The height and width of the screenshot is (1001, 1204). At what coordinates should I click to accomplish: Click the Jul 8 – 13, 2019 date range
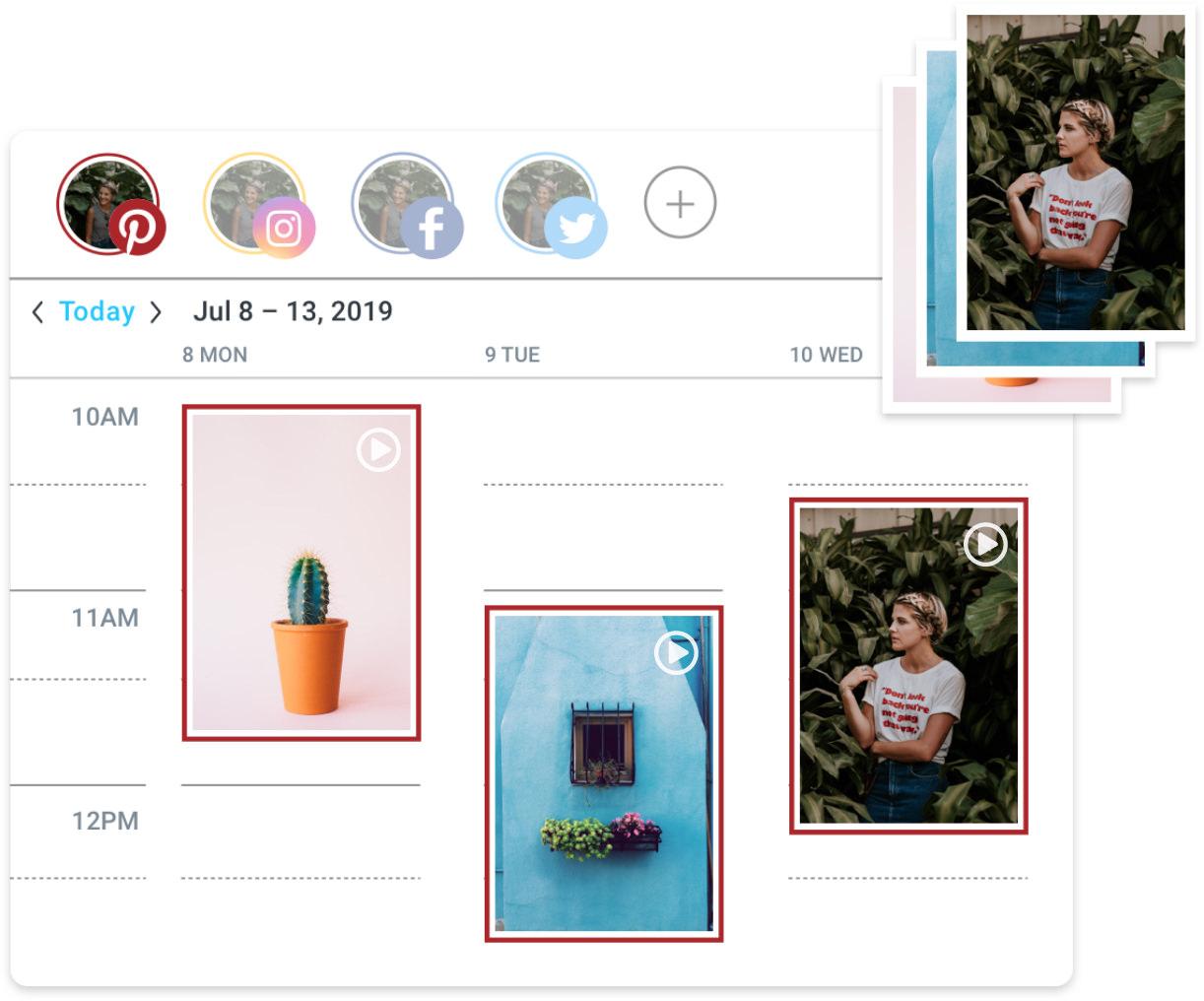(293, 311)
